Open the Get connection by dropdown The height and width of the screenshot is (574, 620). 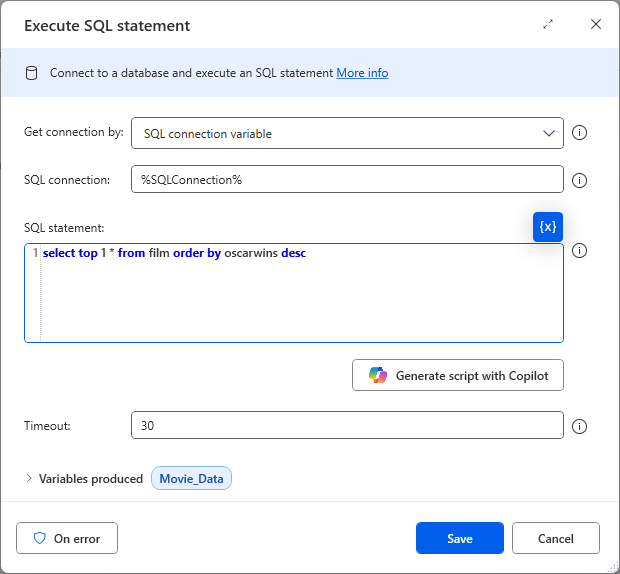pos(347,133)
